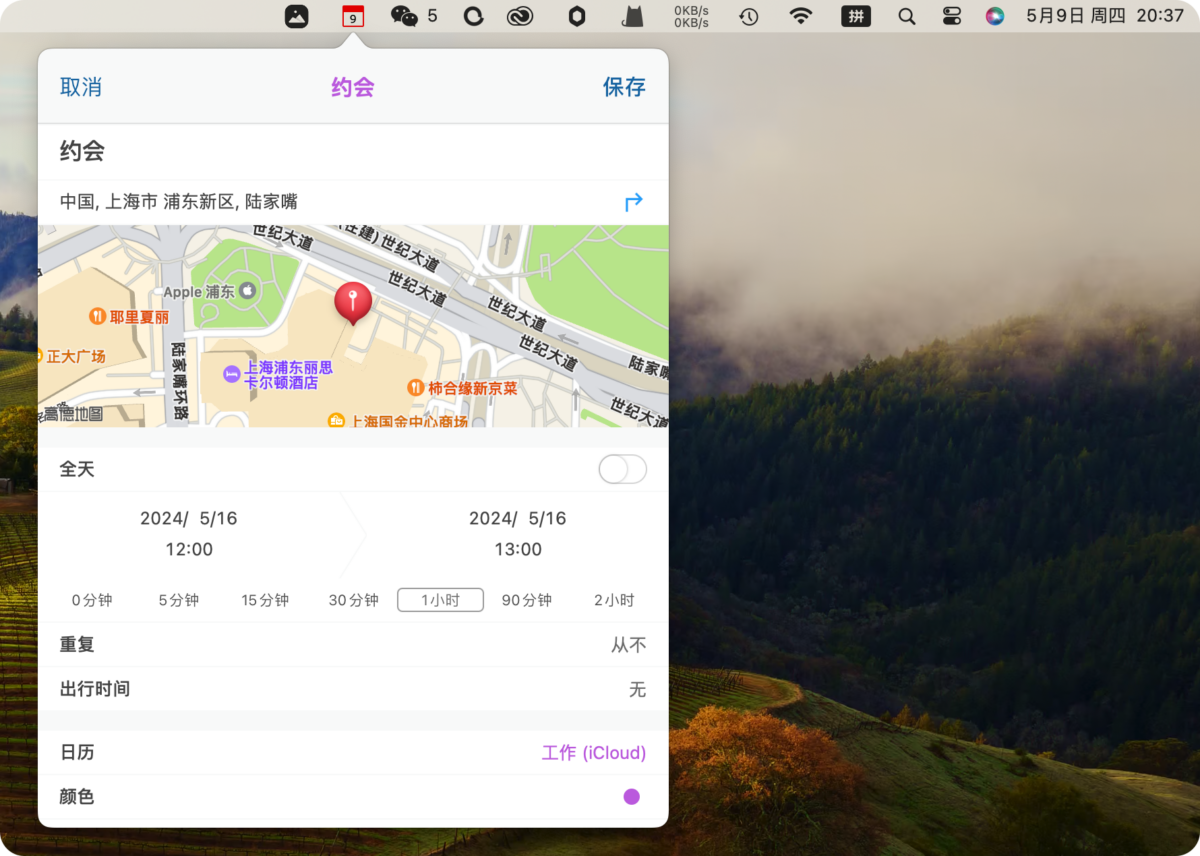This screenshot has width=1200, height=856.
Task: Open the image app menu bar icon
Action: (296, 16)
